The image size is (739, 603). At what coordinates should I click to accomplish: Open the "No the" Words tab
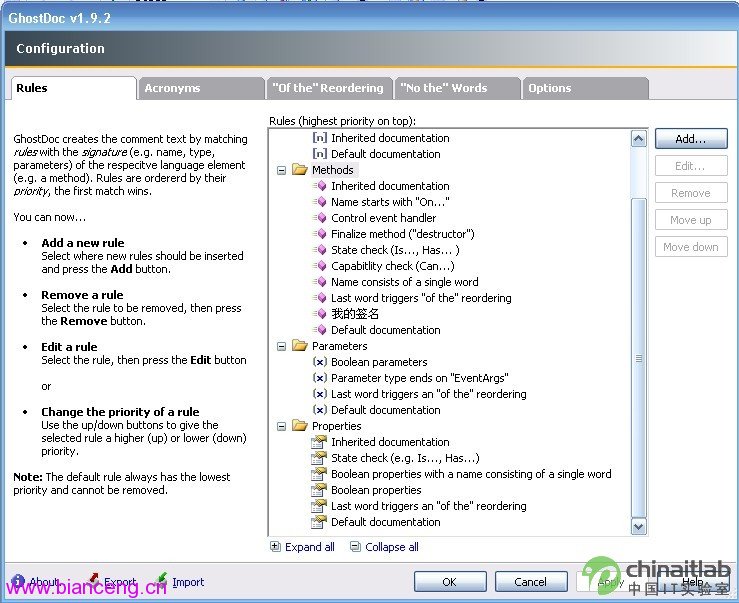(x=457, y=88)
